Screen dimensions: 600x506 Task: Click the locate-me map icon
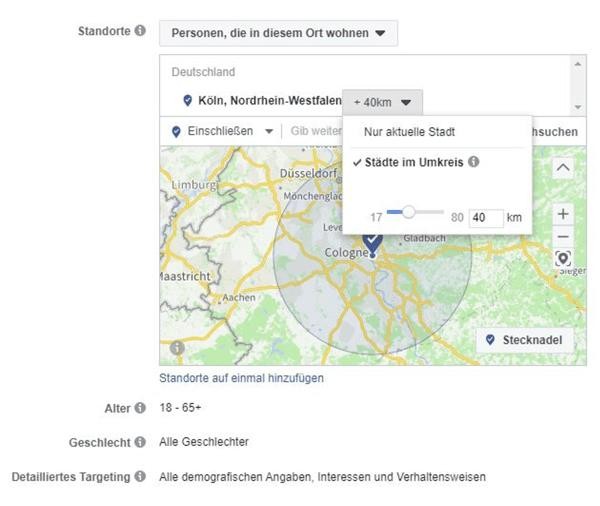pos(563,259)
